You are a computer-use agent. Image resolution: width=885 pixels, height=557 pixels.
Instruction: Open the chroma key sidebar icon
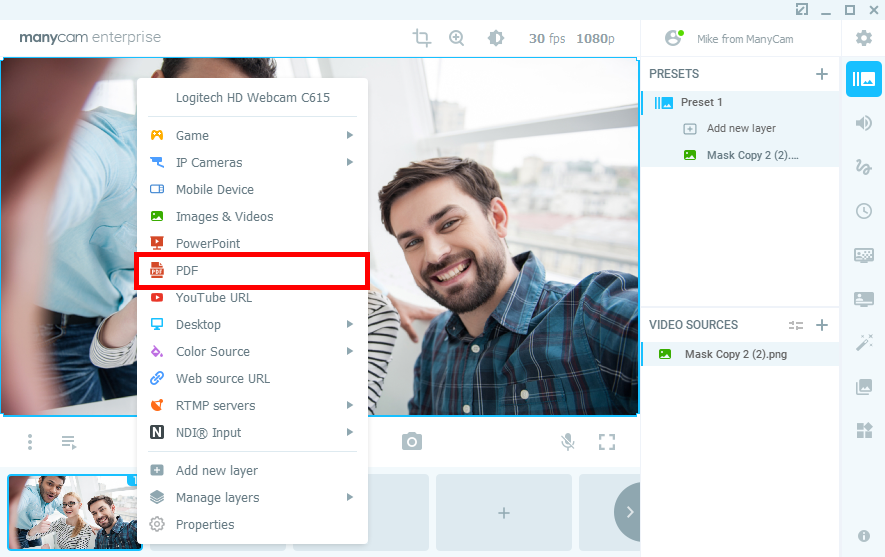click(864, 255)
